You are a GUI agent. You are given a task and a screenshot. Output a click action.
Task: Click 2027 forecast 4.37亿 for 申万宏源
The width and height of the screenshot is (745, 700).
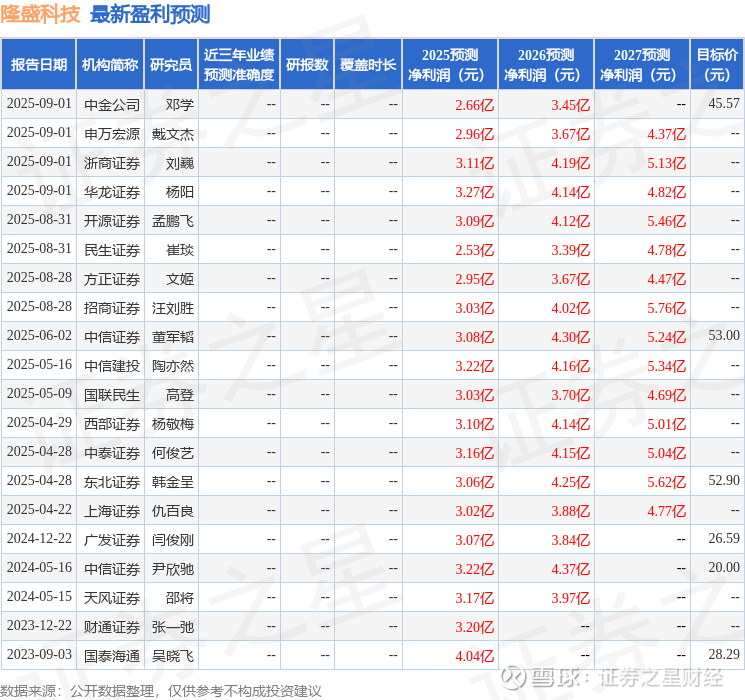pos(667,134)
